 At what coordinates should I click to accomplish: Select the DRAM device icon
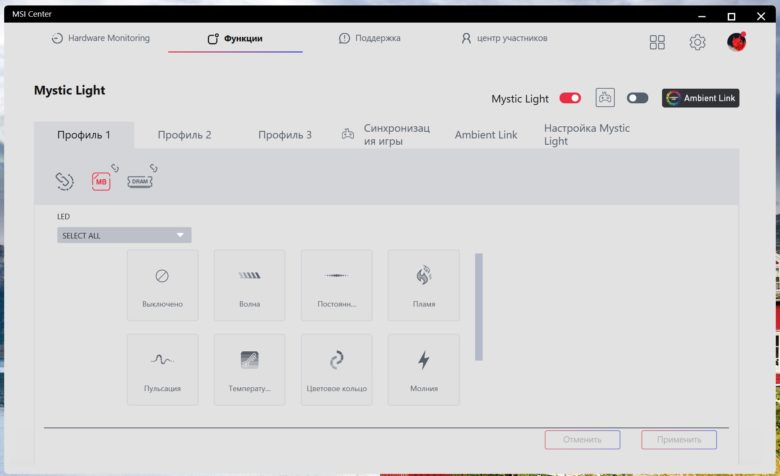(x=140, y=182)
